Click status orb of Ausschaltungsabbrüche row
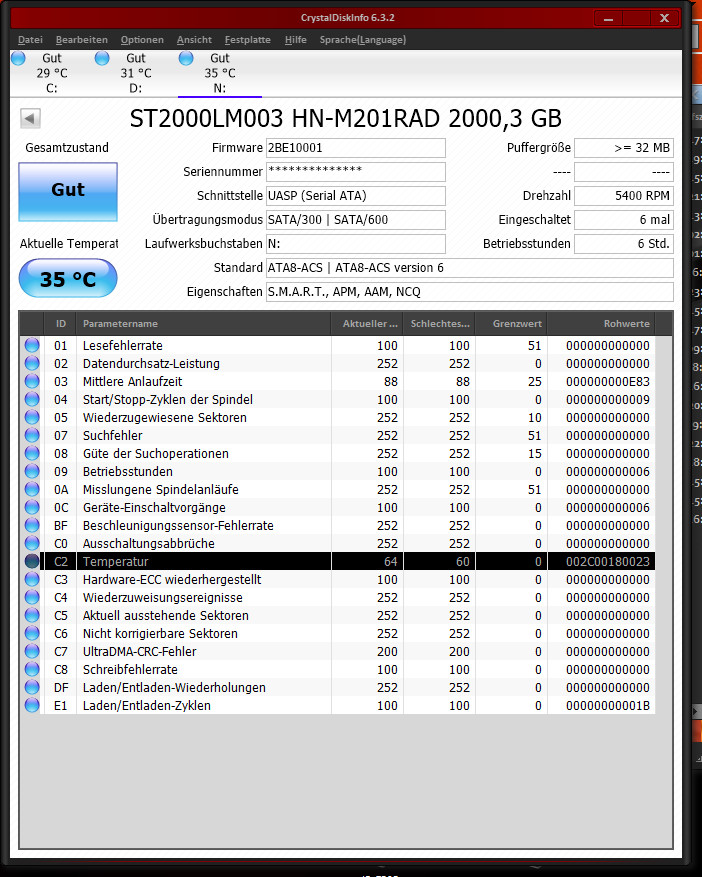Image resolution: width=702 pixels, height=877 pixels. pyautogui.click(x=32, y=543)
